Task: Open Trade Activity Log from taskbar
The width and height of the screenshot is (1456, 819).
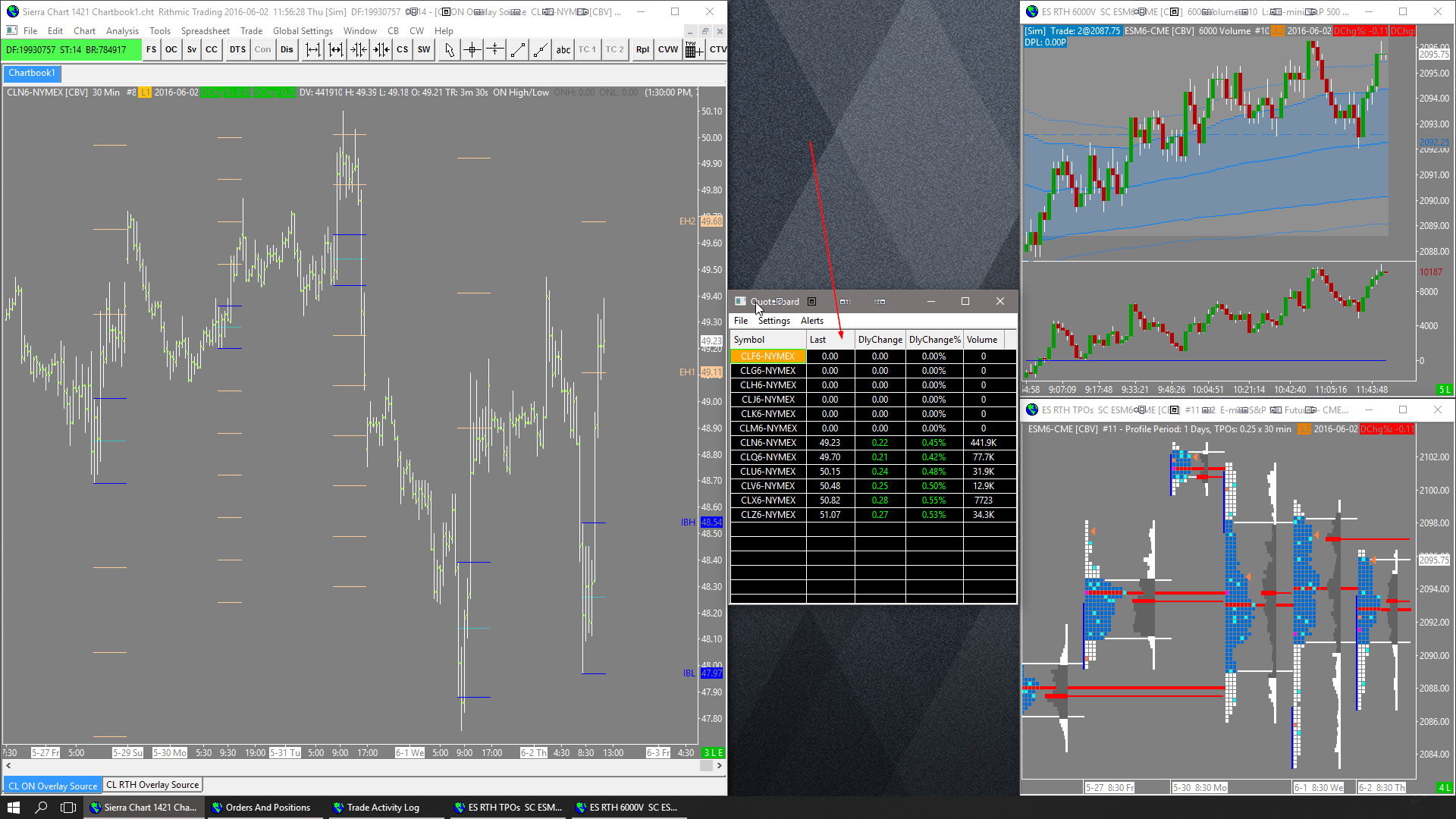Action: tap(382, 808)
